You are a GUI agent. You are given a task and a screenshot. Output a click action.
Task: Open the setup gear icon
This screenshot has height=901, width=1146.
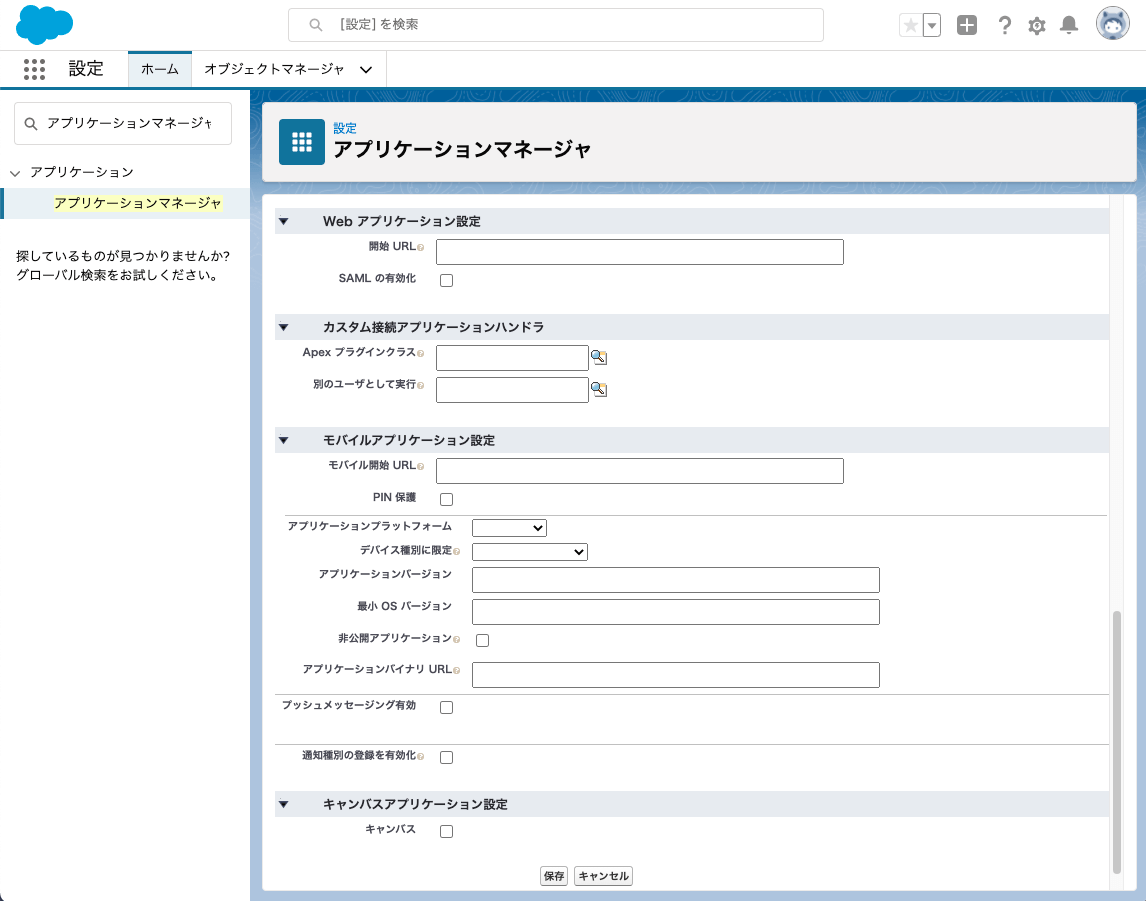click(1037, 26)
